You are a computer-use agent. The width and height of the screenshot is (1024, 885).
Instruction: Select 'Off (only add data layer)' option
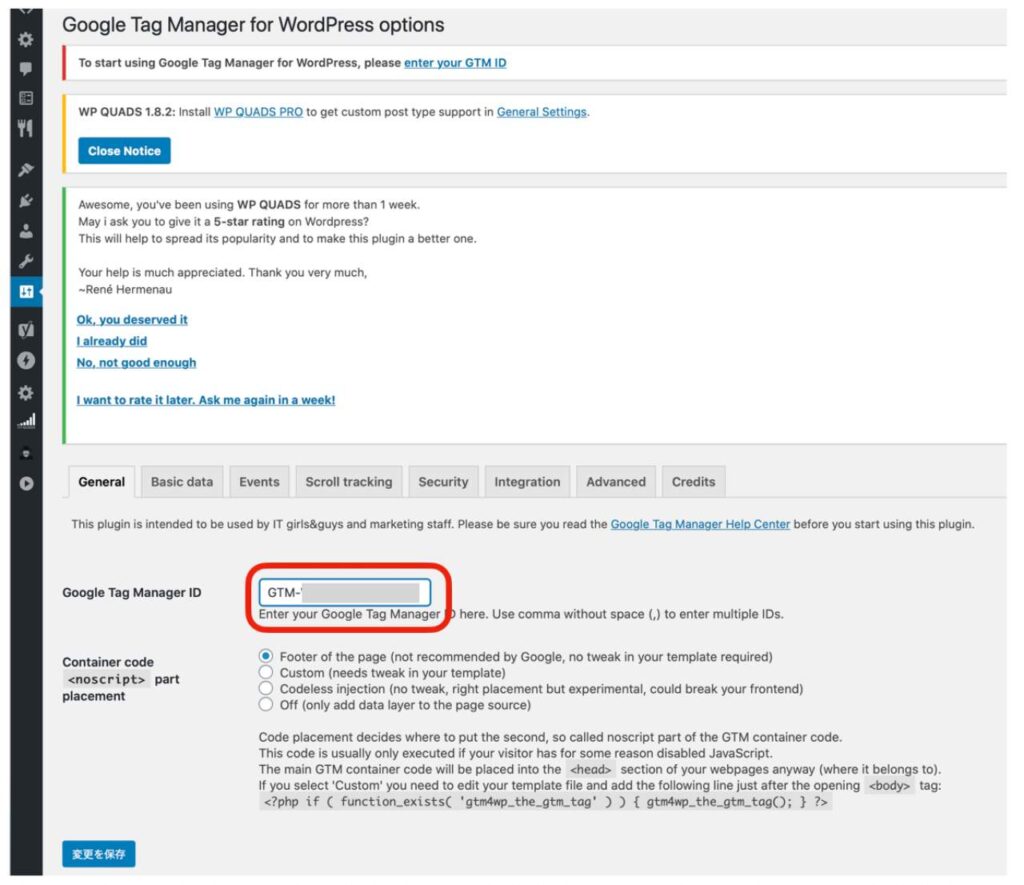click(x=266, y=705)
